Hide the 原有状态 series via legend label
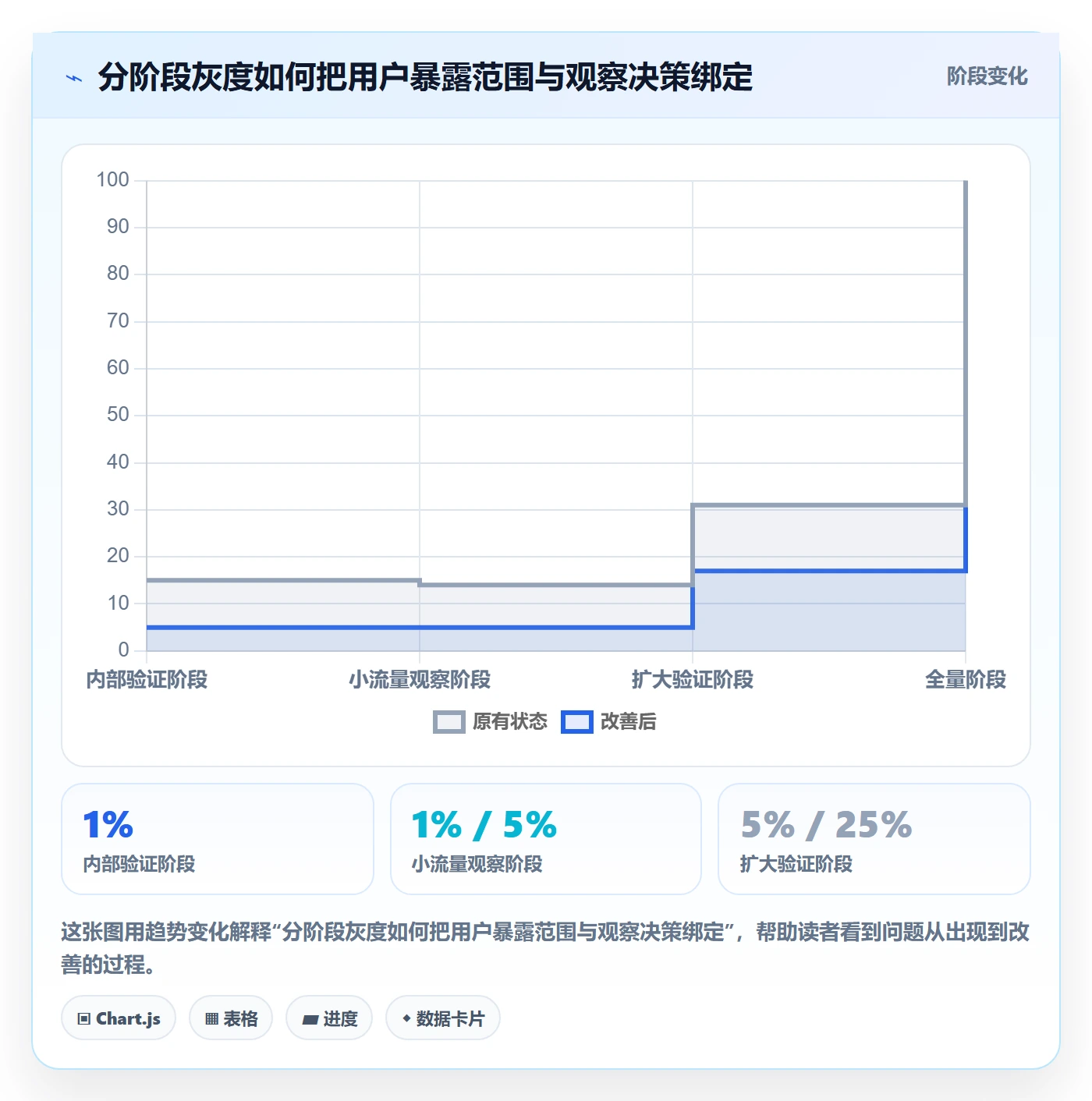This screenshot has width=1092, height=1101. [x=510, y=722]
